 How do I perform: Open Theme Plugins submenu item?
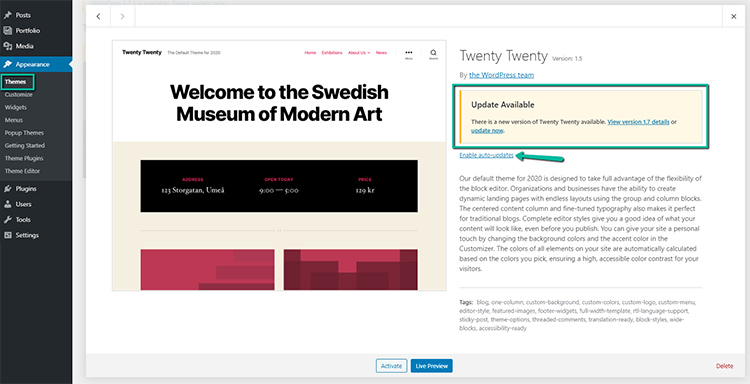24,158
